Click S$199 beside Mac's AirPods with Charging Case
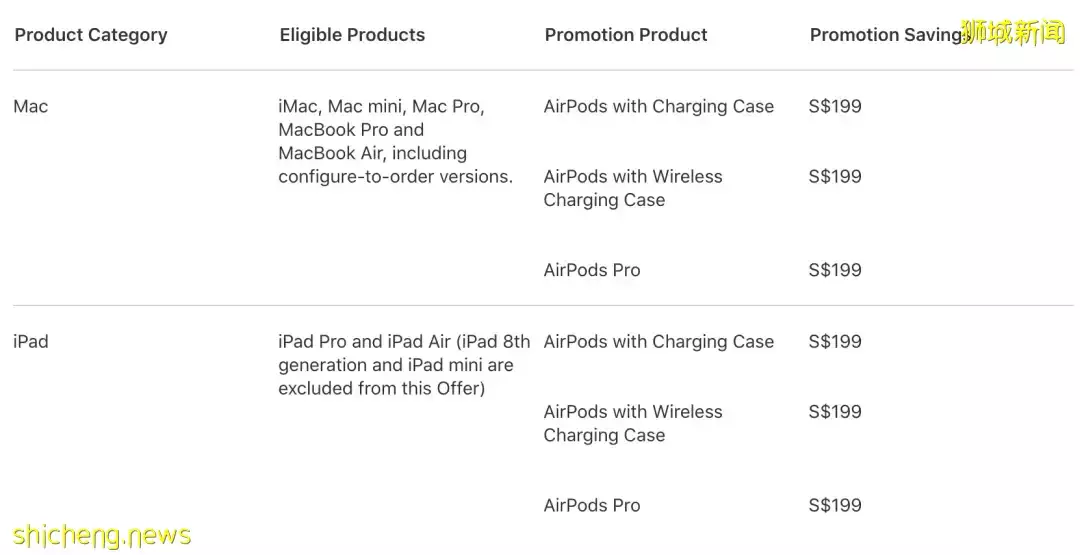The width and height of the screenshot is (1080, 555). [x=834, y=107]
